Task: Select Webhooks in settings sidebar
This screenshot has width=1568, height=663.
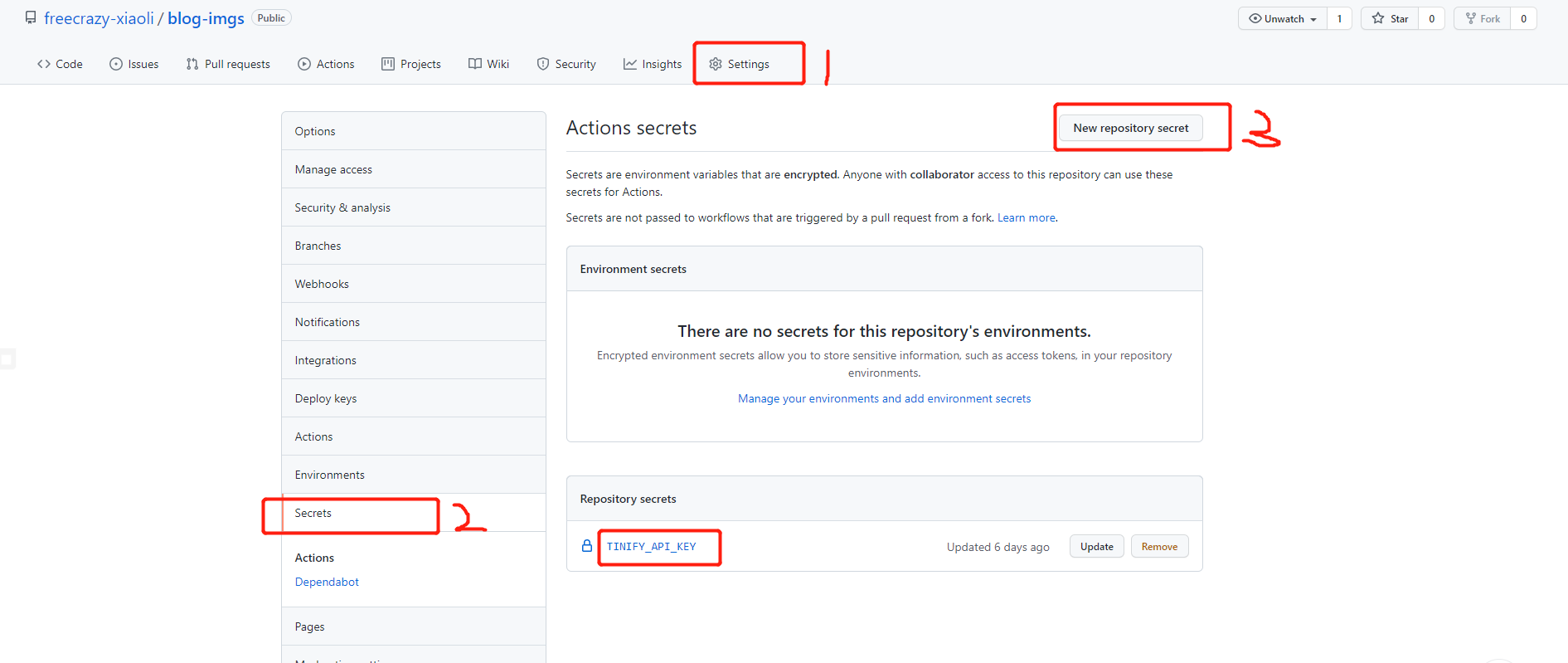Action: [x=322, y=284]
